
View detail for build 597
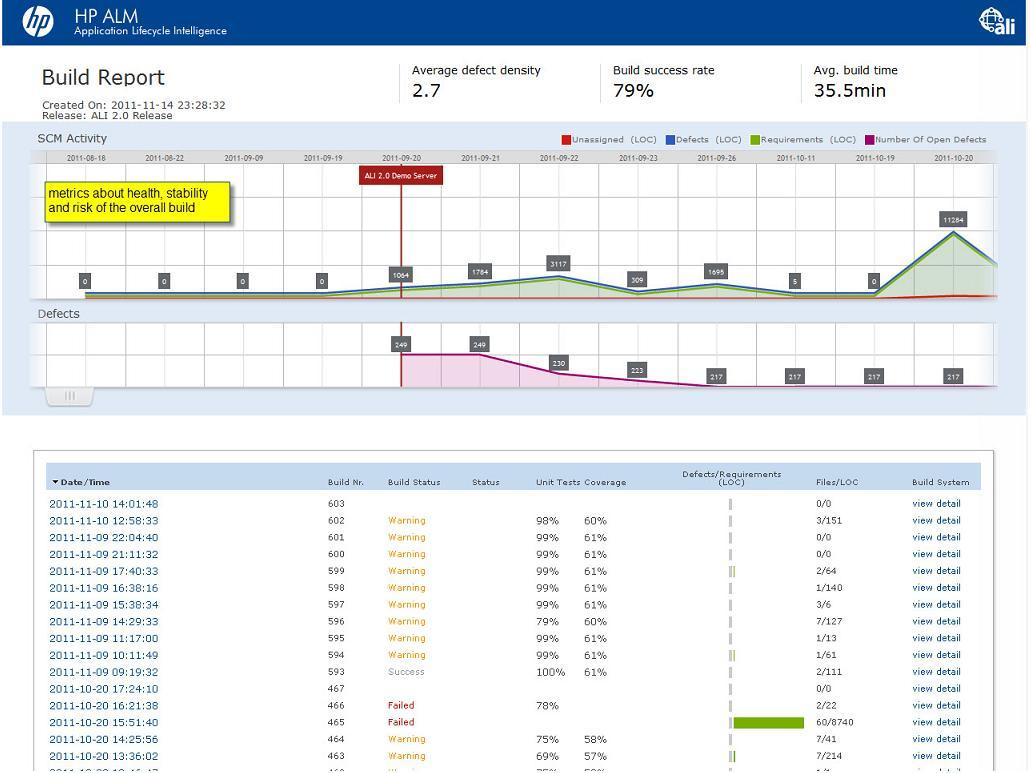[936, 605]
